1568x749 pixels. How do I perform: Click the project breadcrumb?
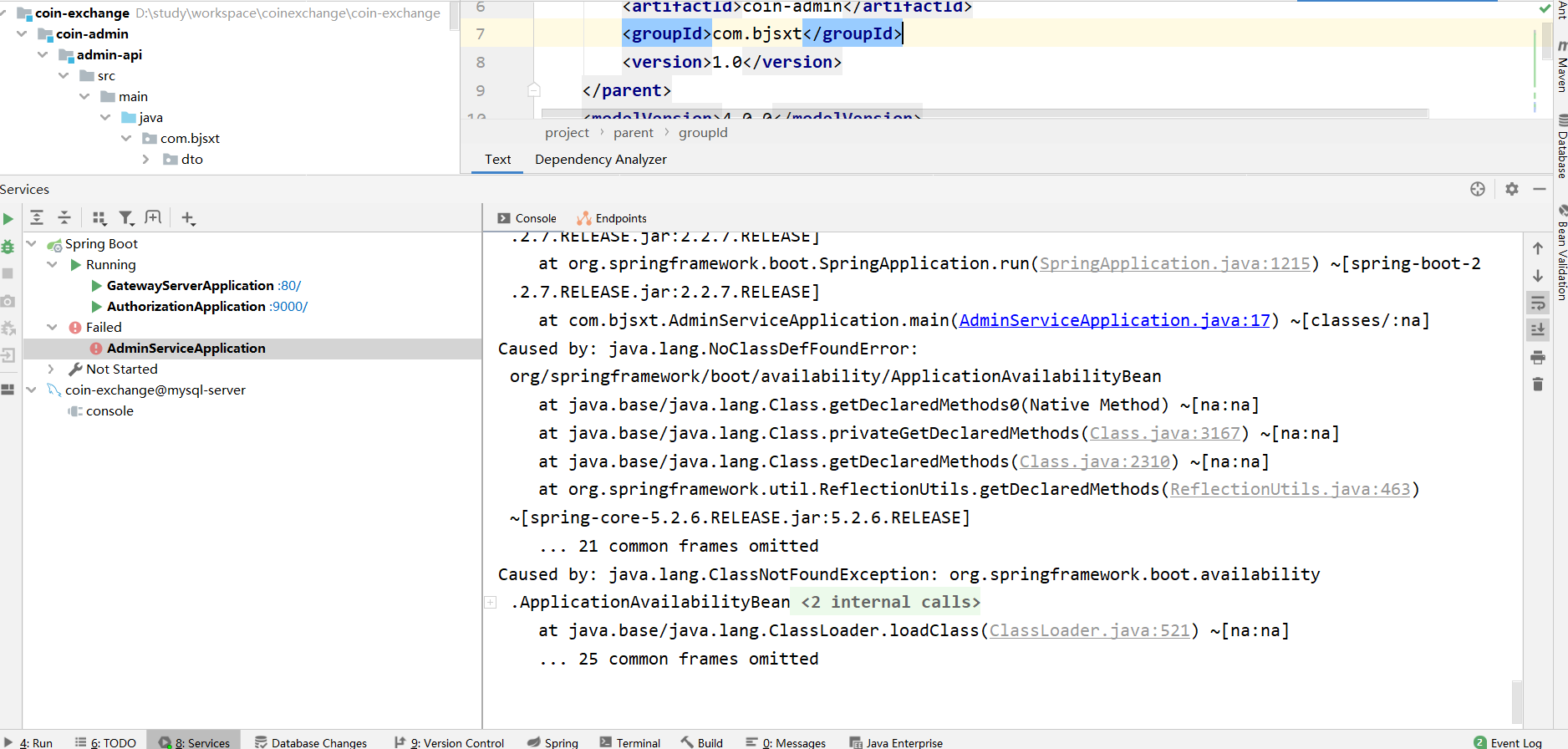pos(567,132)
